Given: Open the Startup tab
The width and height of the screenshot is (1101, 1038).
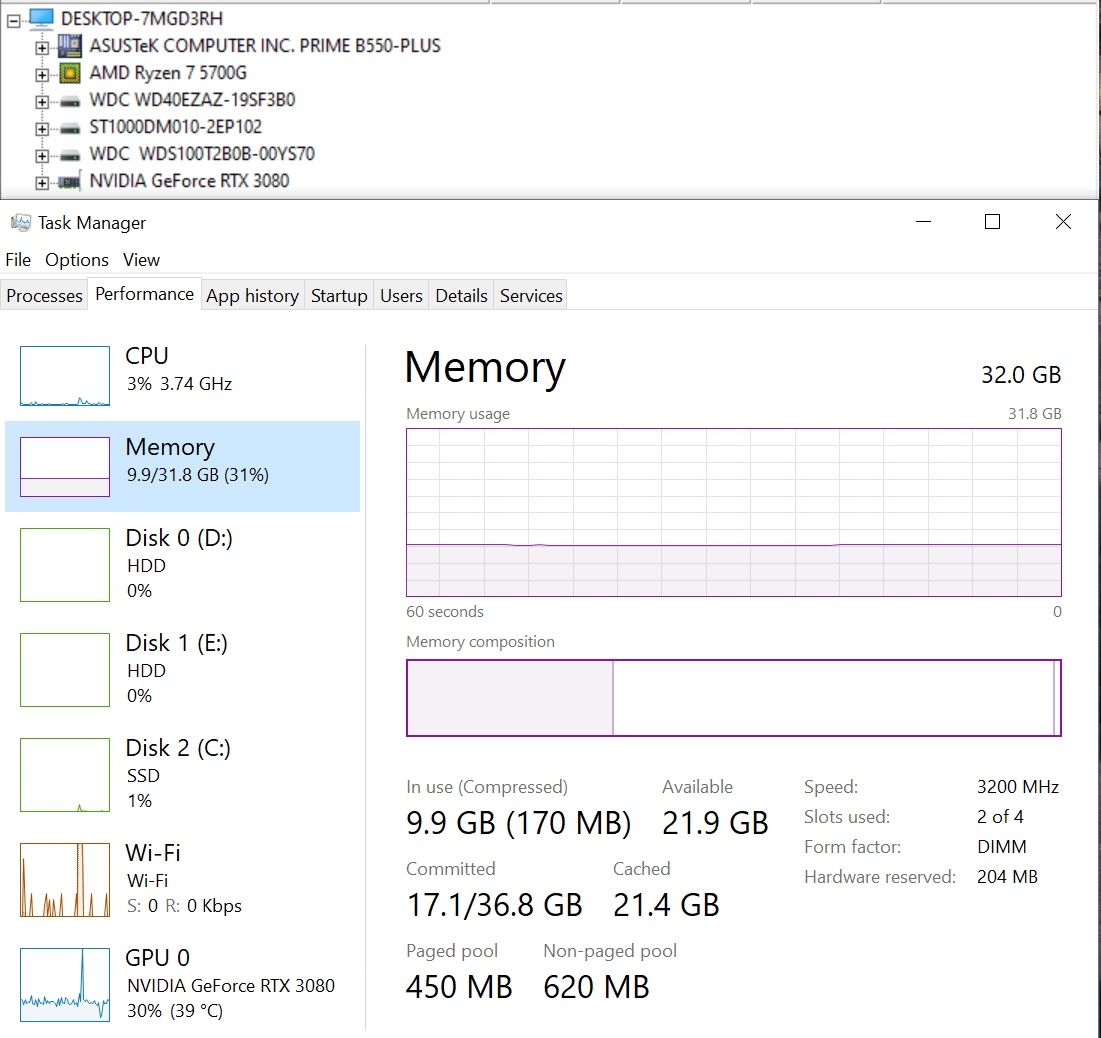Looking at the screenshot, I should click(x=339, y=296).
